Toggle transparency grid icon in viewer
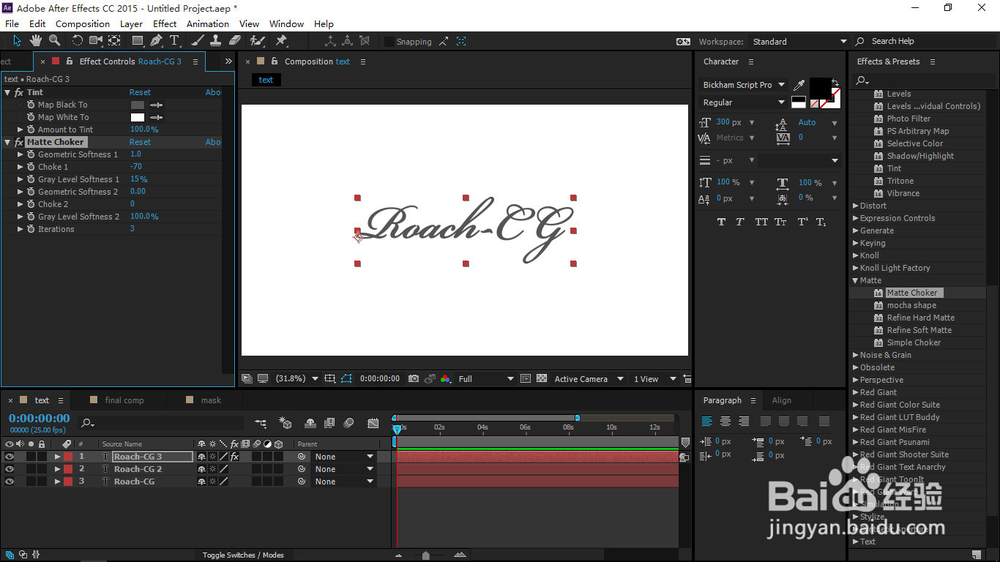 (541, 378)
